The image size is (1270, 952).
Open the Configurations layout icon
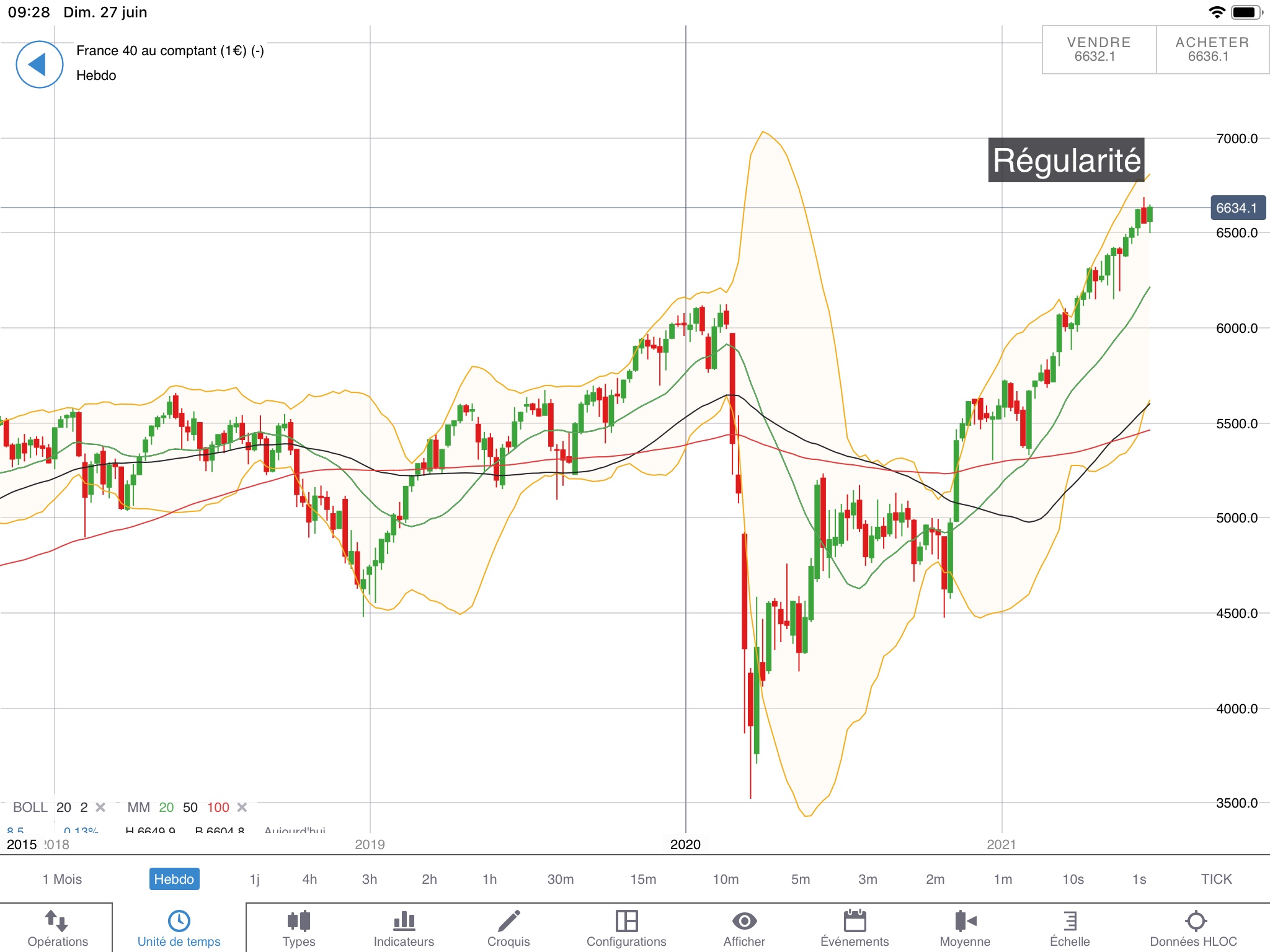pyautogui.click(x=626, y=922)
